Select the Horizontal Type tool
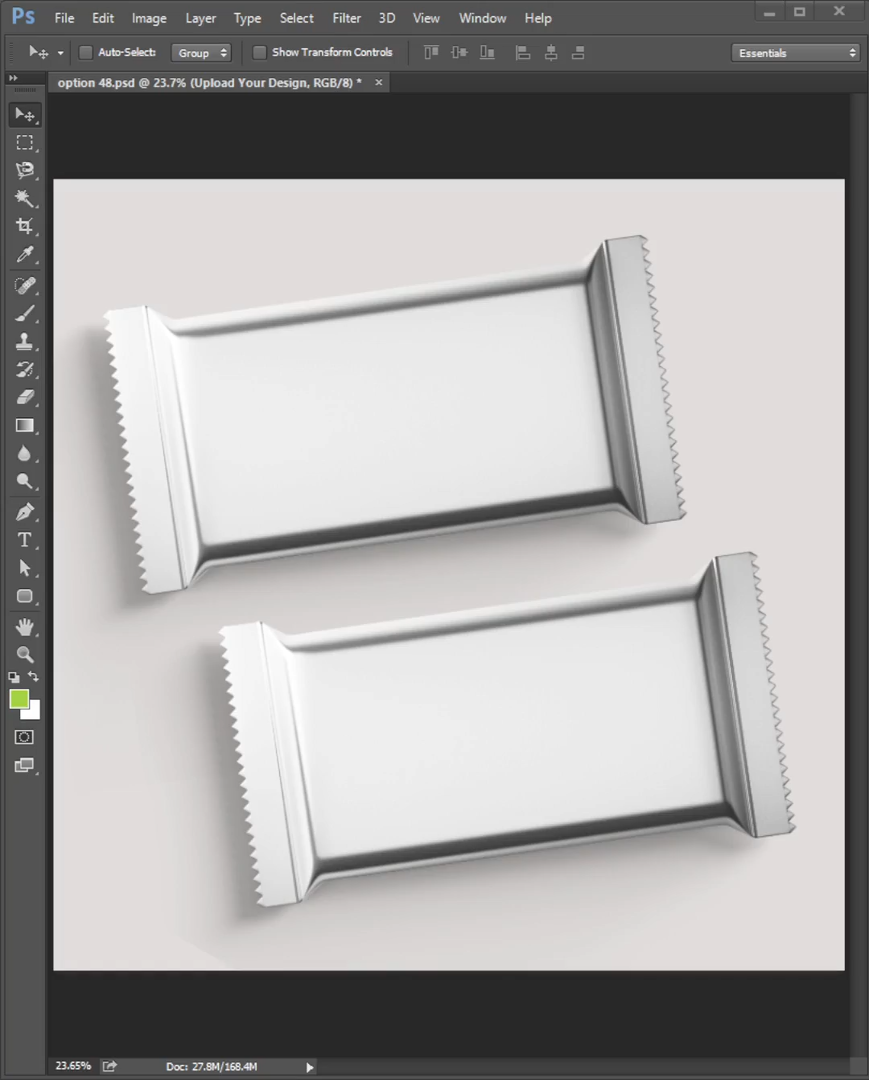This screenshot has width=869, height=1080. coord(25,540)
